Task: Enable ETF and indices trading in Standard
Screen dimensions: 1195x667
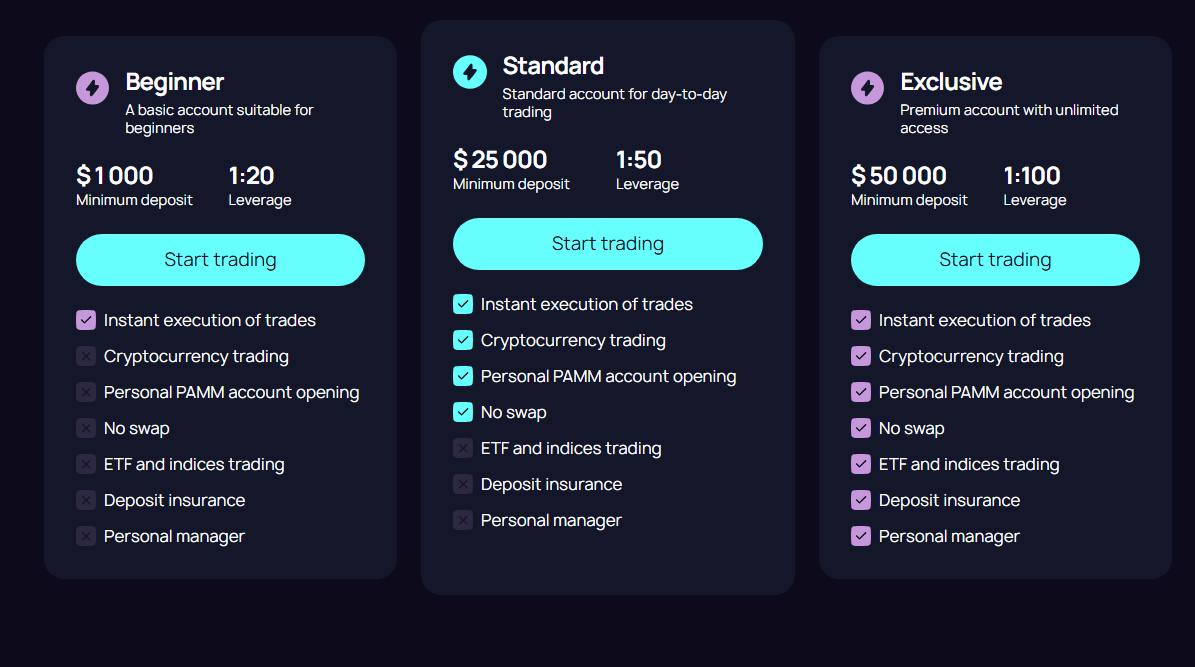Action: pyautogui.click(x=463, y=448)
